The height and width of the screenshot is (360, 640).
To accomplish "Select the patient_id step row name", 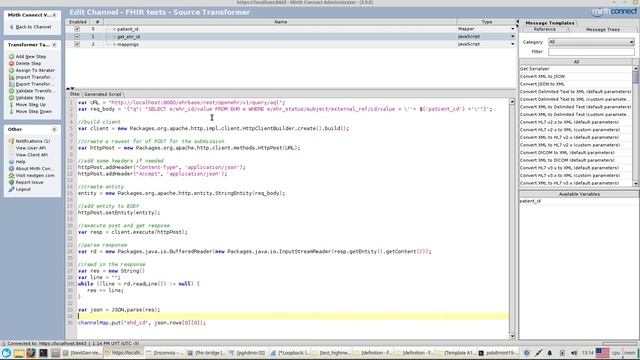I will 128,29.
